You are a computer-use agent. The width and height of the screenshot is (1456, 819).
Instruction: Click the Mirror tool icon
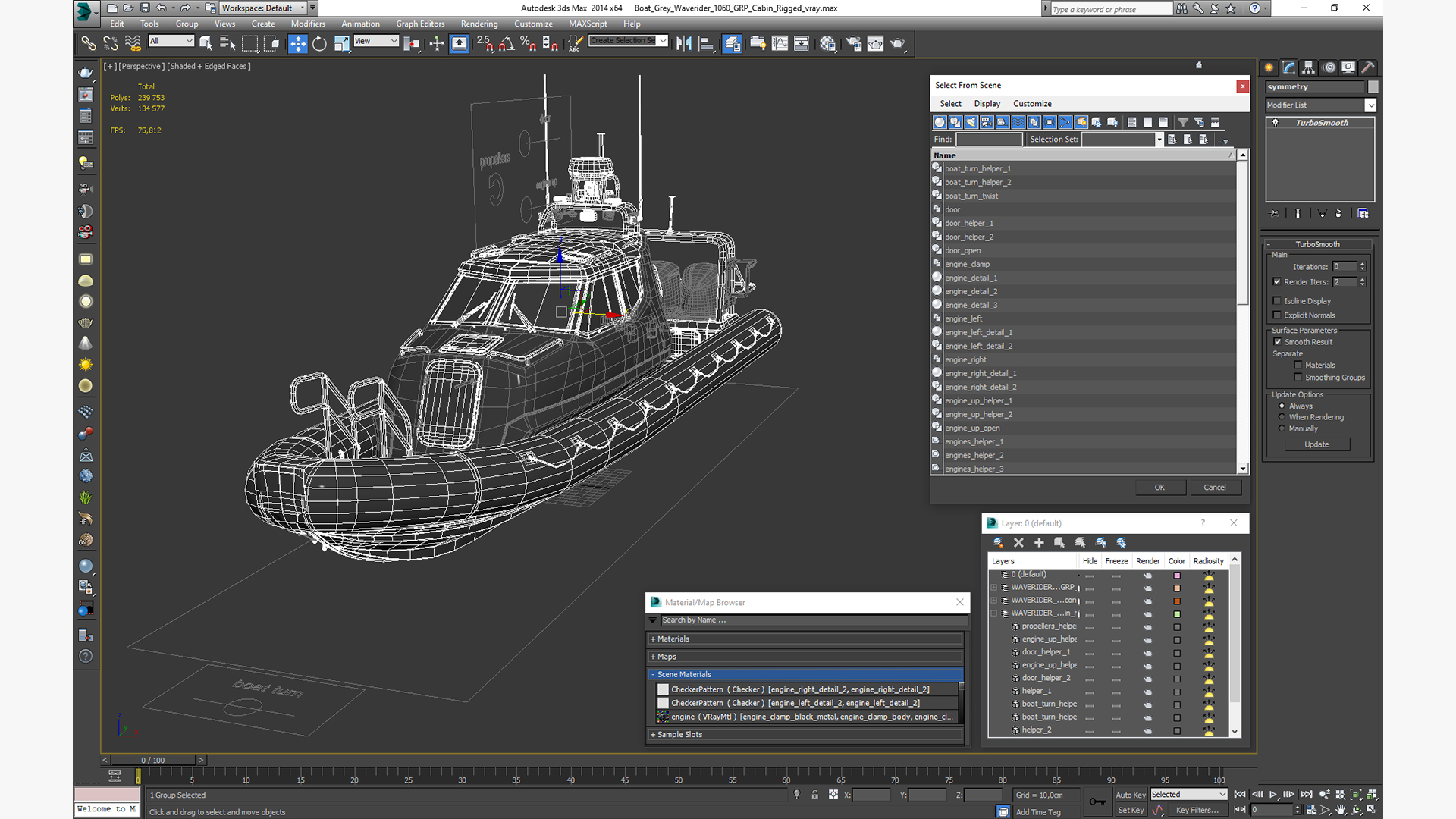[x=684, y=43]
